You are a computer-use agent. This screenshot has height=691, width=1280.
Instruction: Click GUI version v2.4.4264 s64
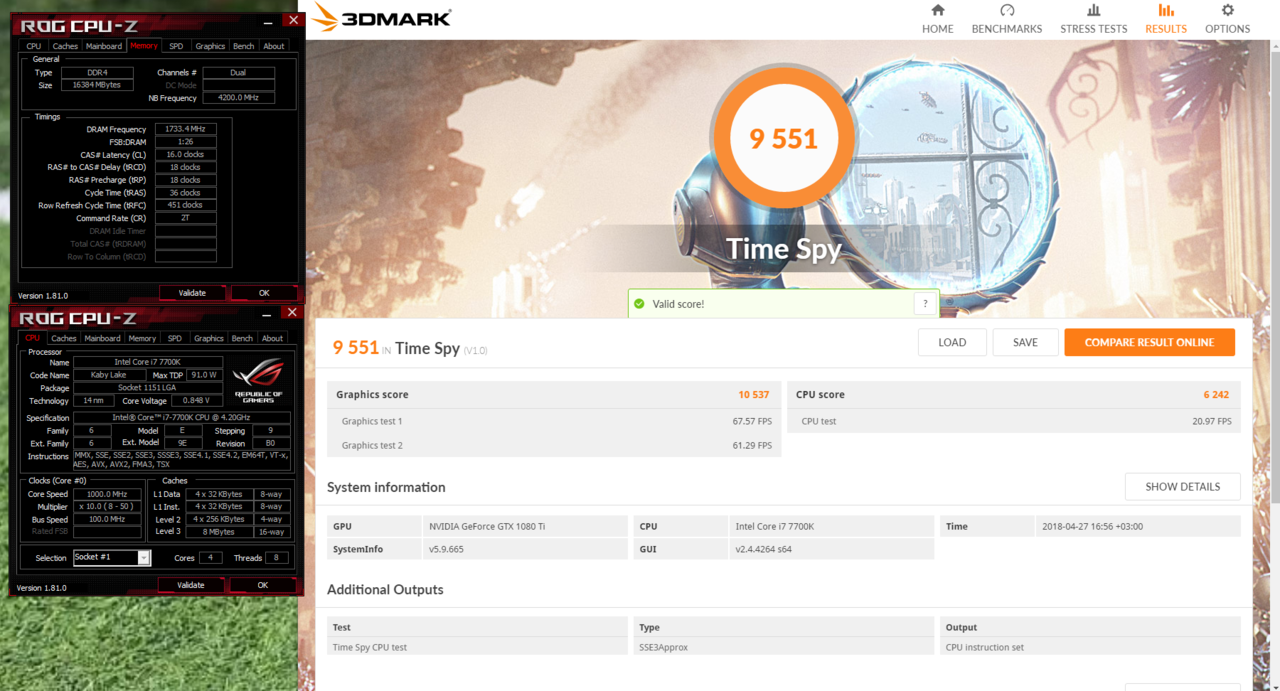coord(765,549)
